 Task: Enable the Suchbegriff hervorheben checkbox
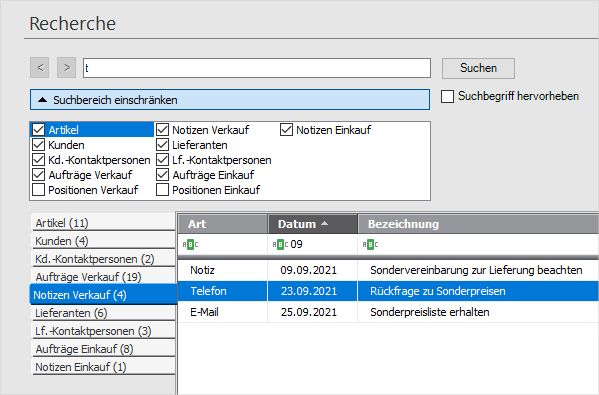447,96
